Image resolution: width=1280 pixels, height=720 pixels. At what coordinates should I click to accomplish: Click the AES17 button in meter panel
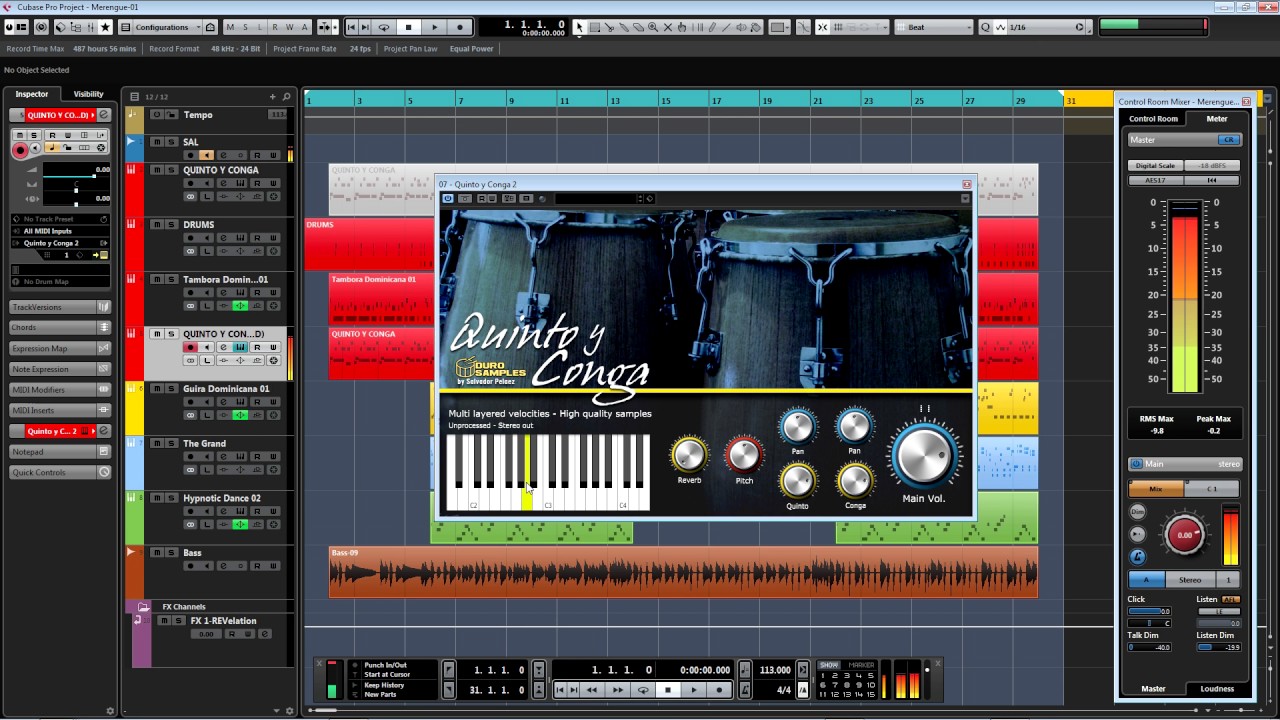click(1155, 180)
